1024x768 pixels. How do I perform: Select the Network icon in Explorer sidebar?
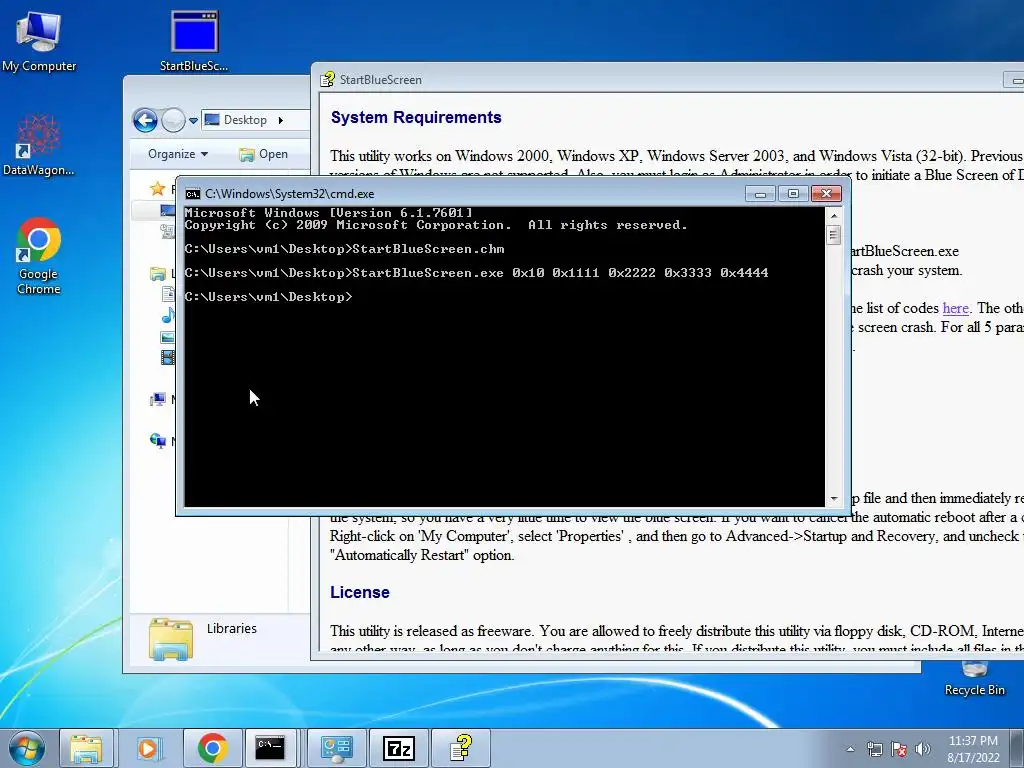[158, 441]
